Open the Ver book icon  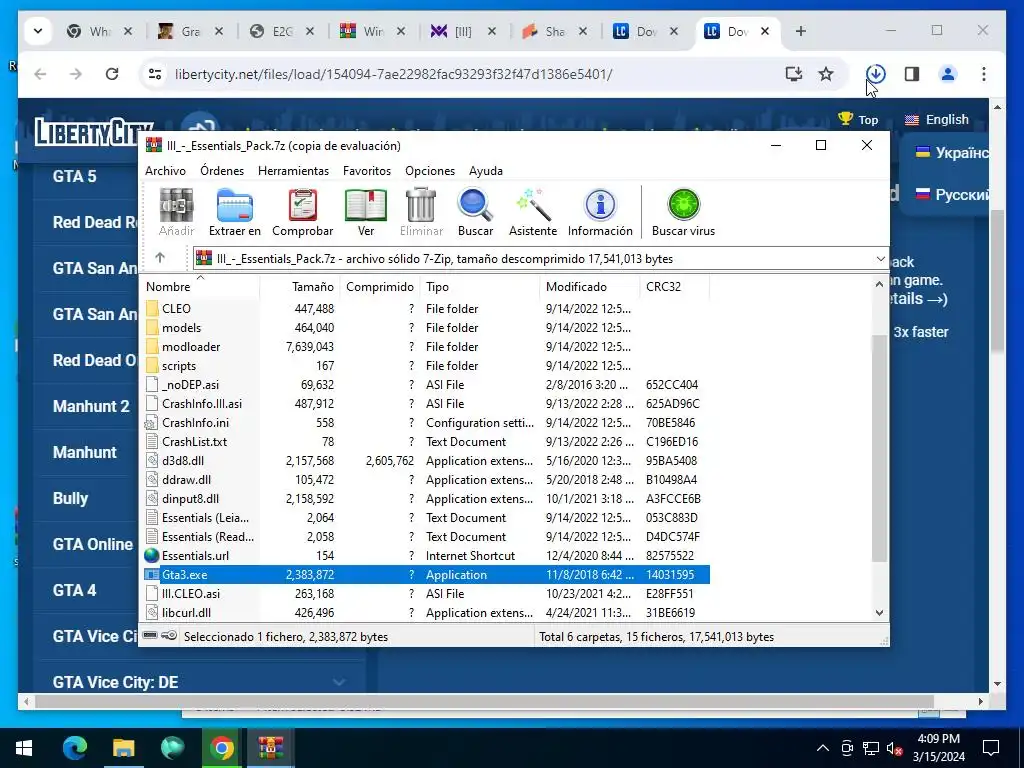coord(366,212)
